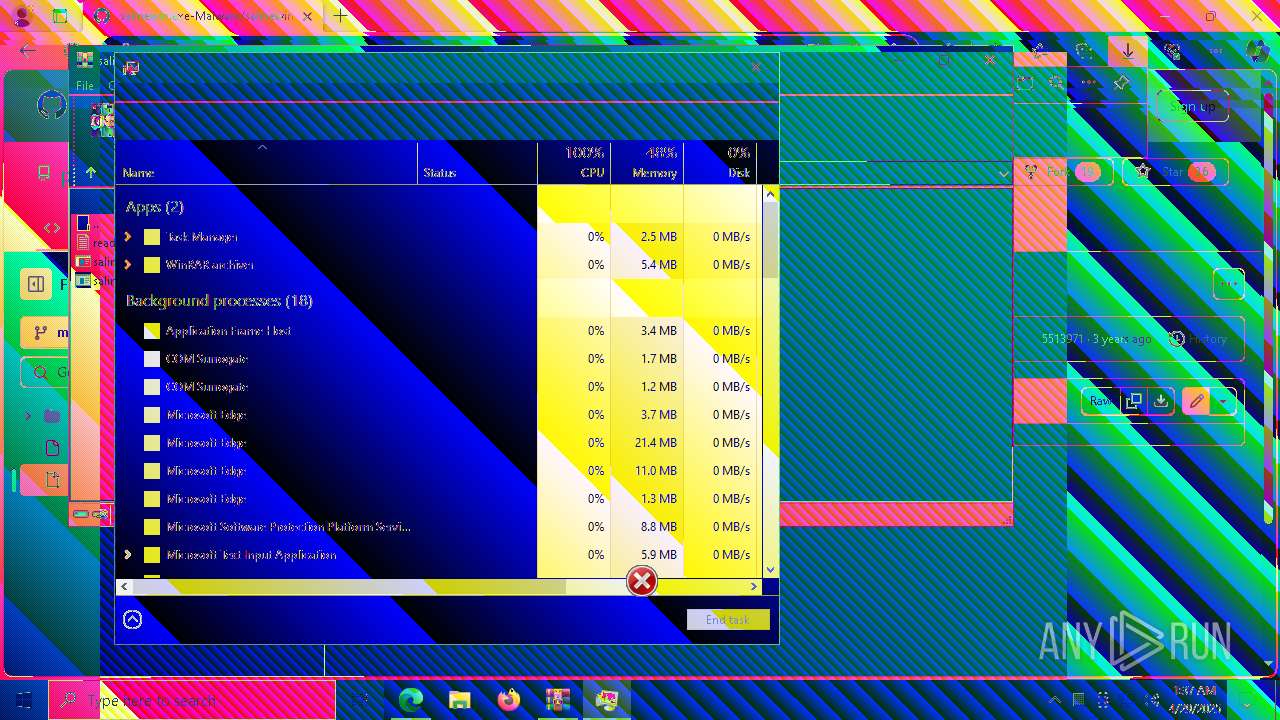
Task: Open Firefox from the taskbar
Action: point(508,700)
